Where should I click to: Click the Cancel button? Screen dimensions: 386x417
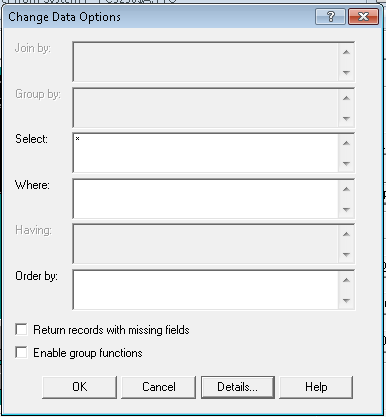159,387
